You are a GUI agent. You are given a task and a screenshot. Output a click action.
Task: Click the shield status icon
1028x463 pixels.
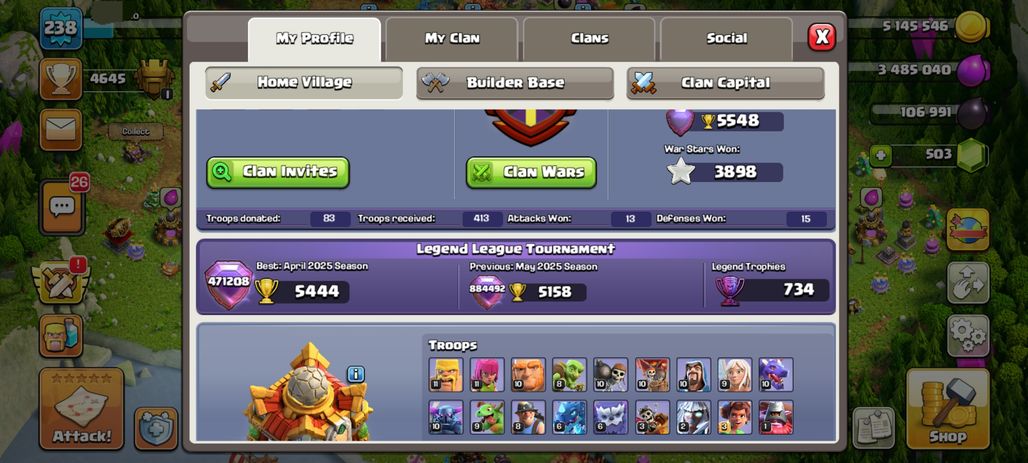coord(156,429)
